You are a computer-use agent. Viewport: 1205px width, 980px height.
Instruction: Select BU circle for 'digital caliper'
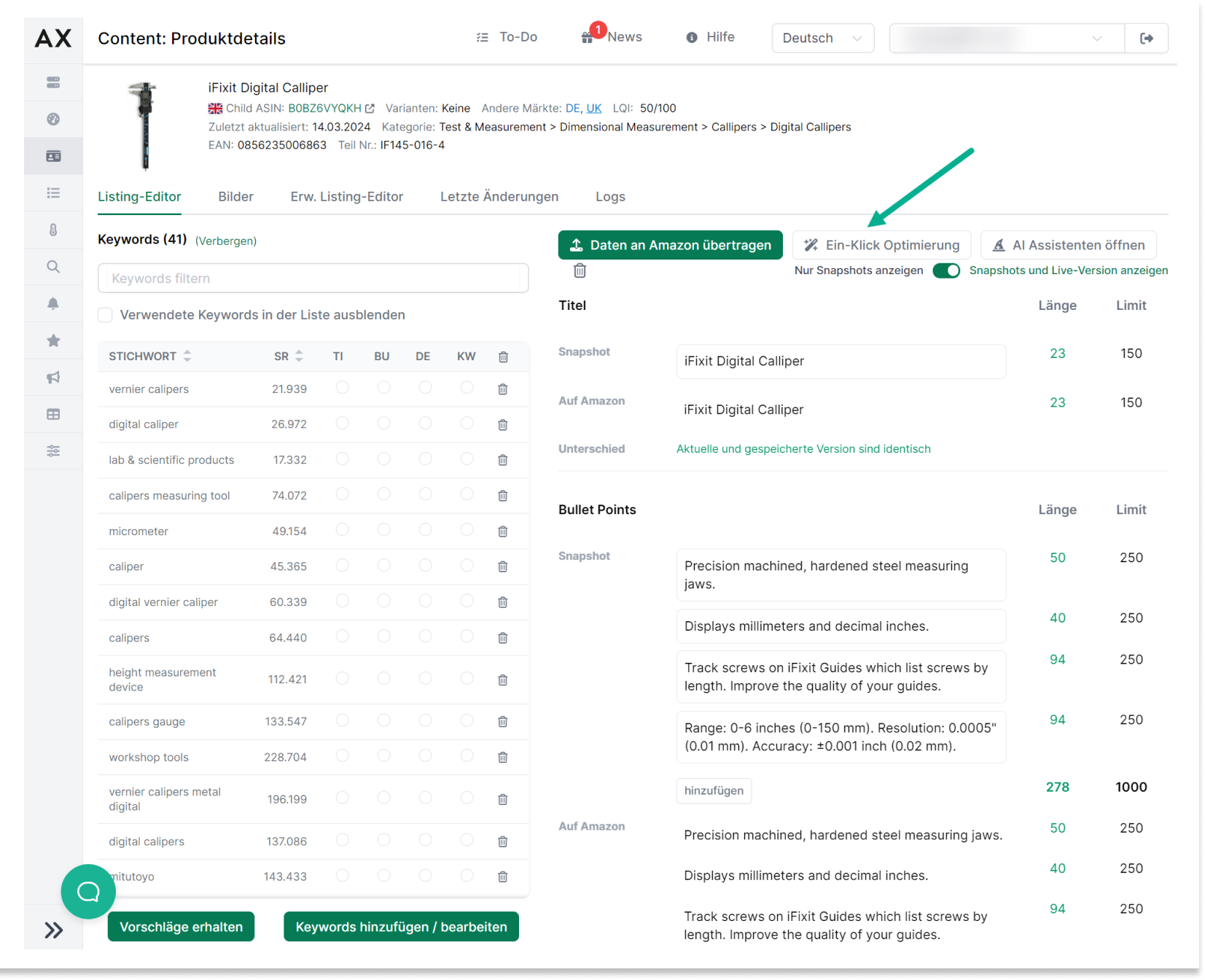pyautogui.click(x=383, y=423)
